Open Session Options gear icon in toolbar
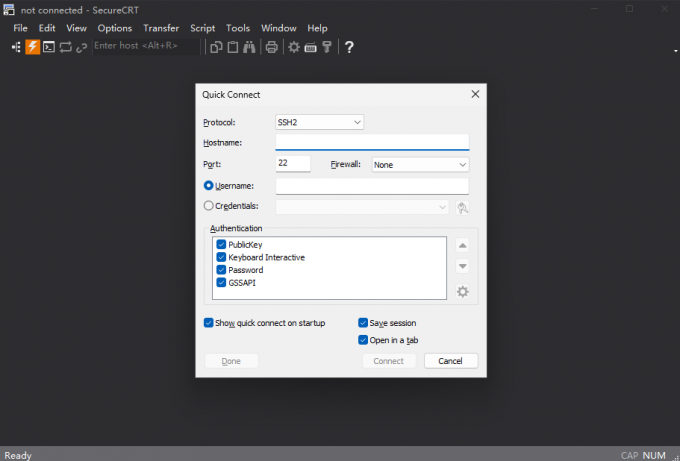The image size is (680, 461). tap(294, 47)
